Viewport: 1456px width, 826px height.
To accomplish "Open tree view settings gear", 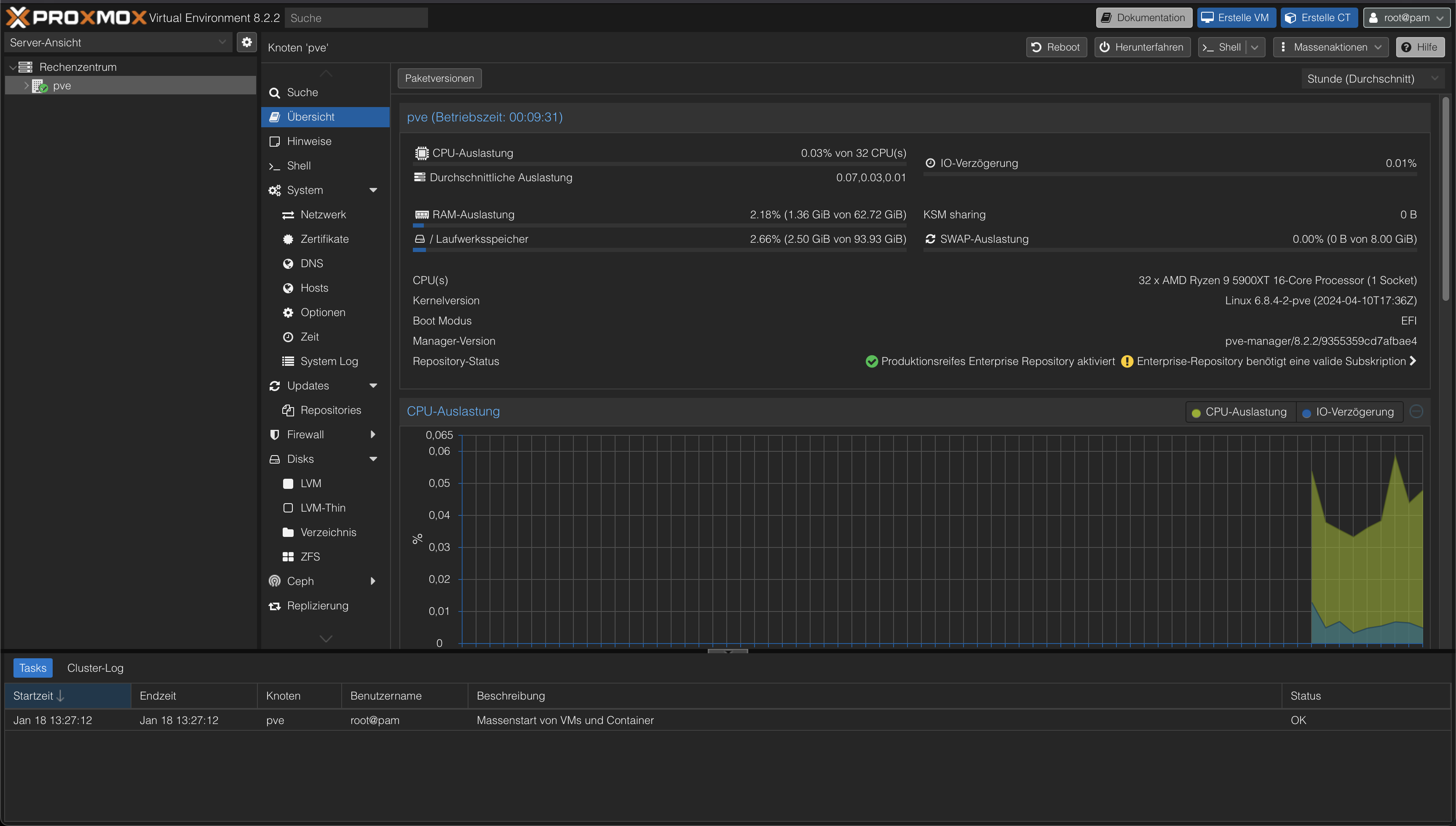I will coord(246,43).
